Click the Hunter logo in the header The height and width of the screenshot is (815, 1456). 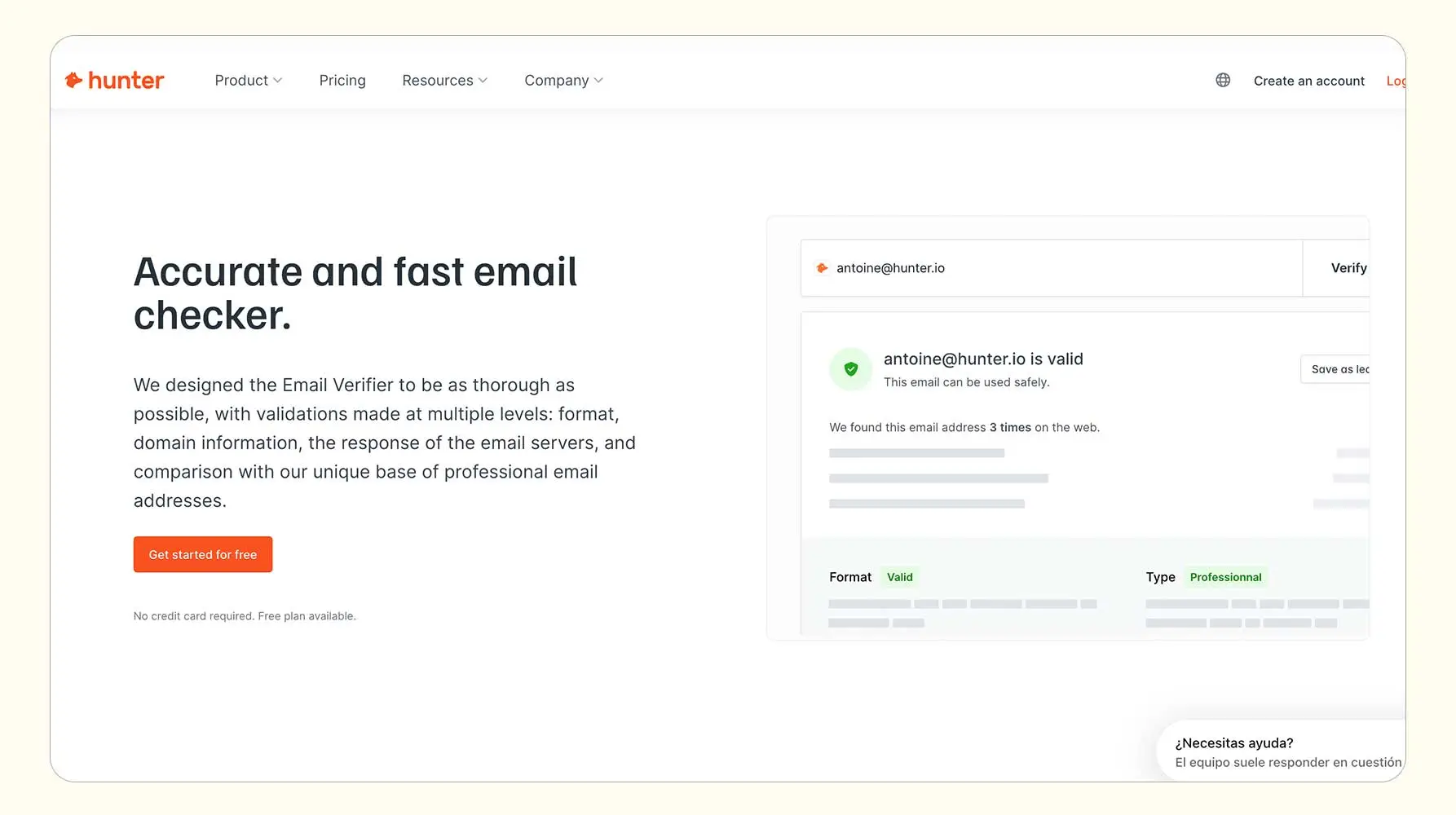tap(114, 80)
